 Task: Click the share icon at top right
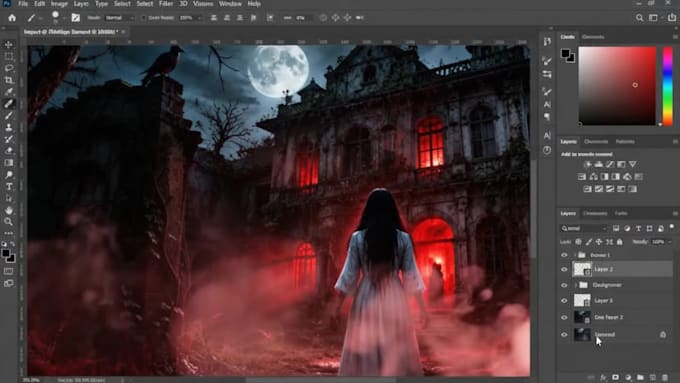672,18
